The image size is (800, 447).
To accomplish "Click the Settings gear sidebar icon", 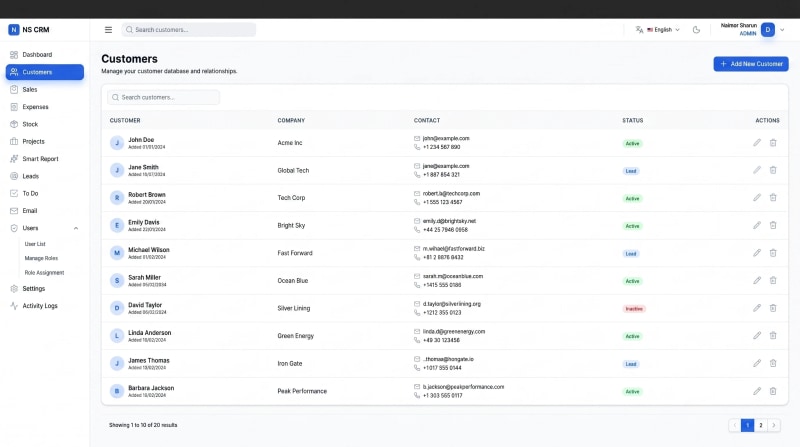I will click(14, 288).
